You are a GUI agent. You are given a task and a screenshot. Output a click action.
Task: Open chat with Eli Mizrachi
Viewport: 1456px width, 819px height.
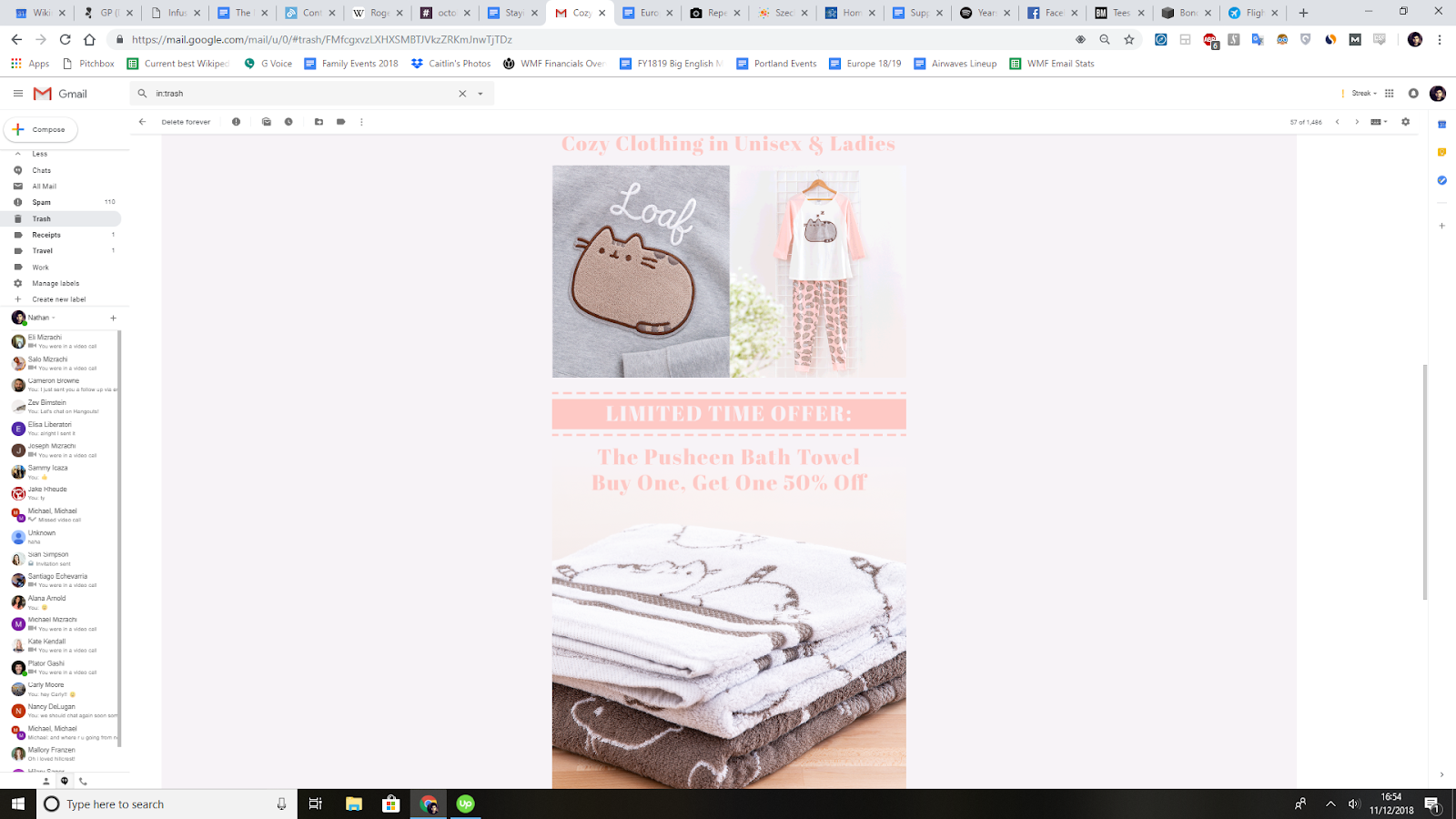point(60,341)
